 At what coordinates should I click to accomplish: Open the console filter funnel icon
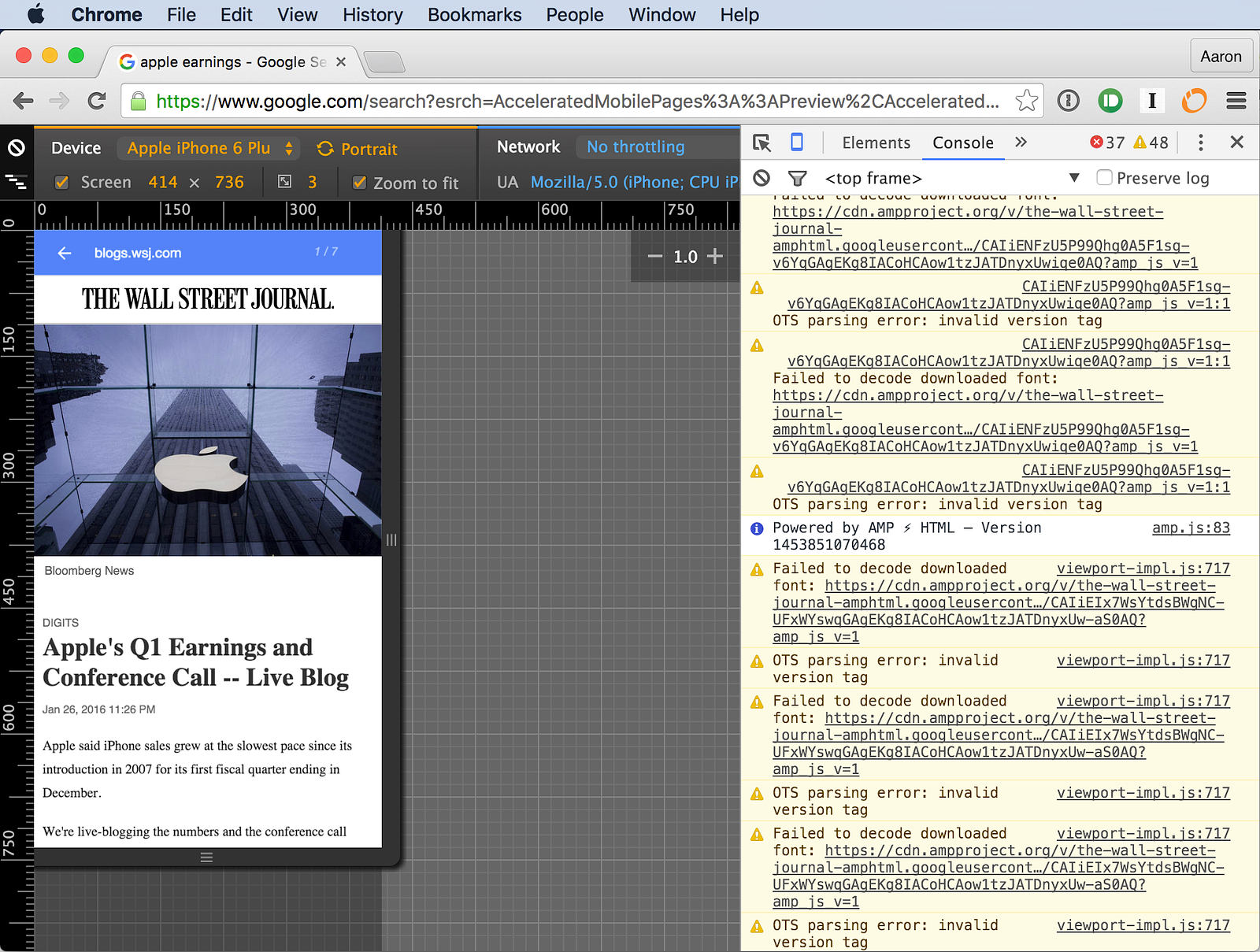(798, 179)
